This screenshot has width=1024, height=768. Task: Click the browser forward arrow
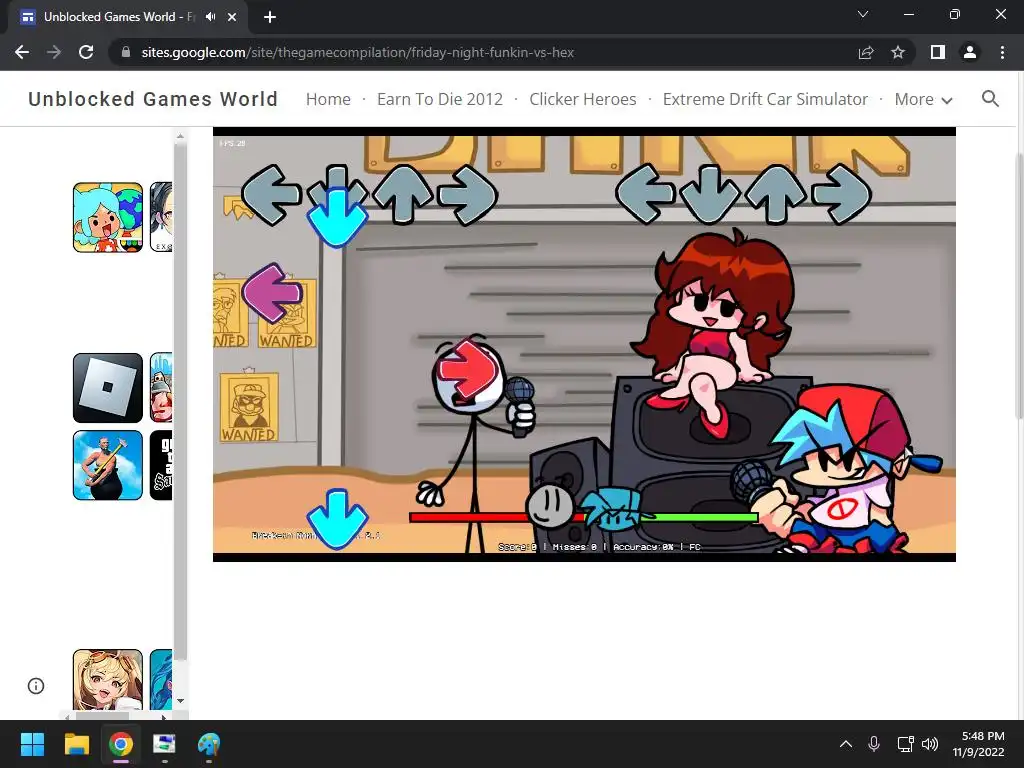(54, 52)
